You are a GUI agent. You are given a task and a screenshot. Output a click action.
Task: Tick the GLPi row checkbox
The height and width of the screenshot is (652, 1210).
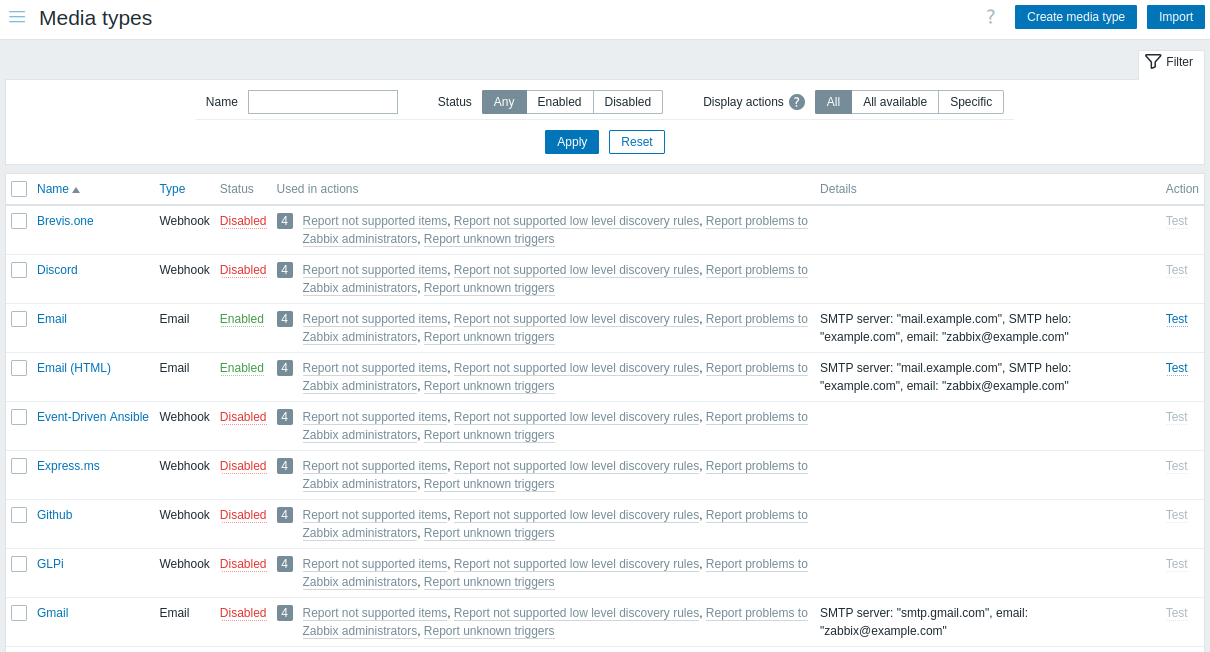pyautogui.click(x=19, y=564)
